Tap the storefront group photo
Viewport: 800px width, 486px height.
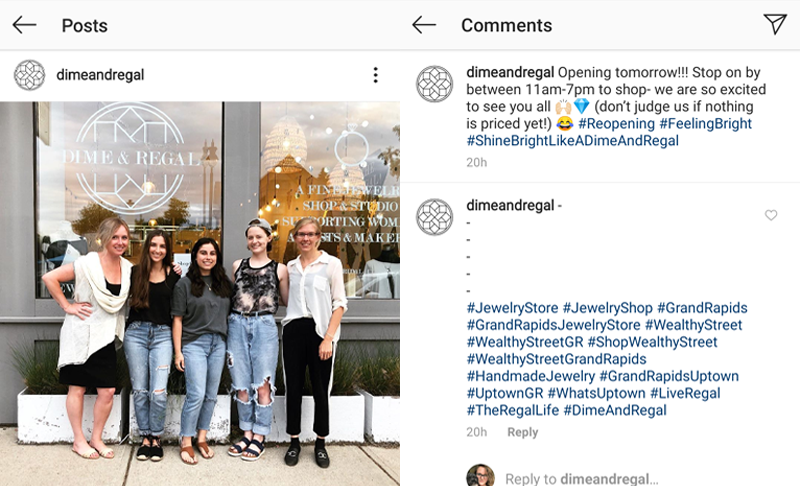200,293
